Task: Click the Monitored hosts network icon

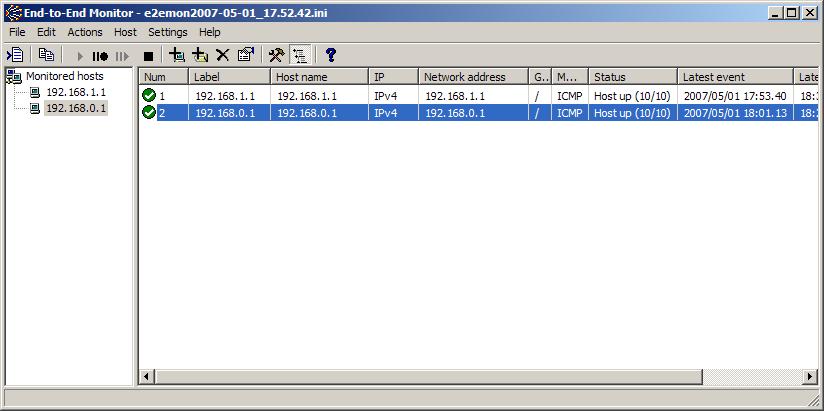Action: coord(14,77)
